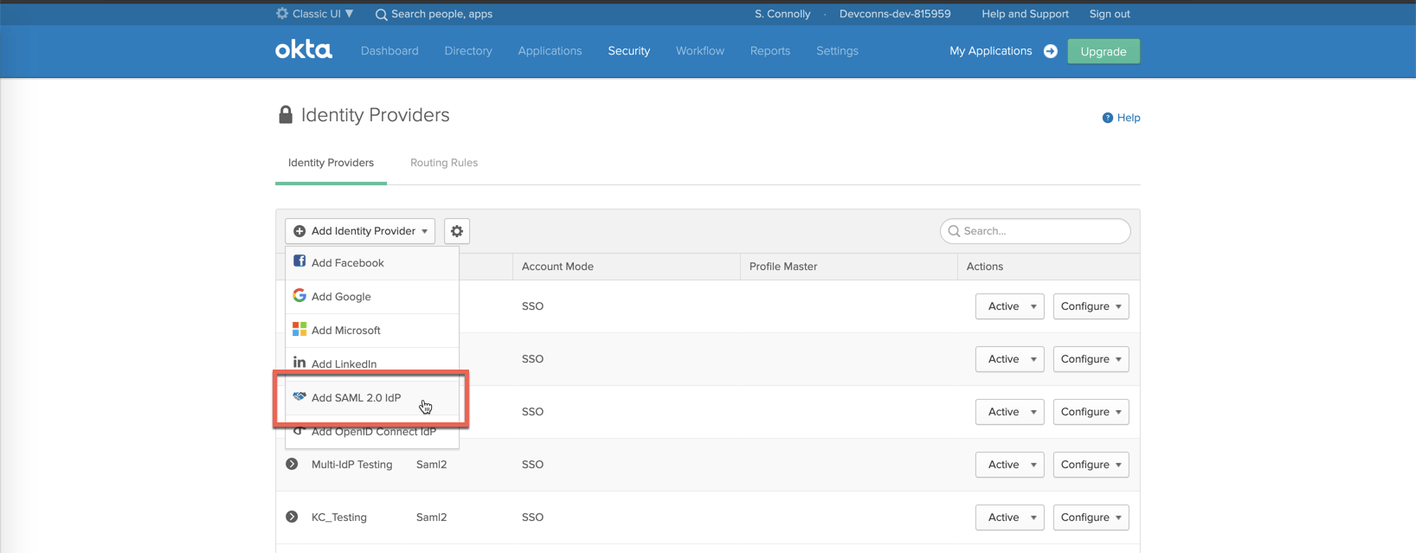Select Add OpenID Connect IdP option
This screenshot has height=553, width=1416.
372,432
